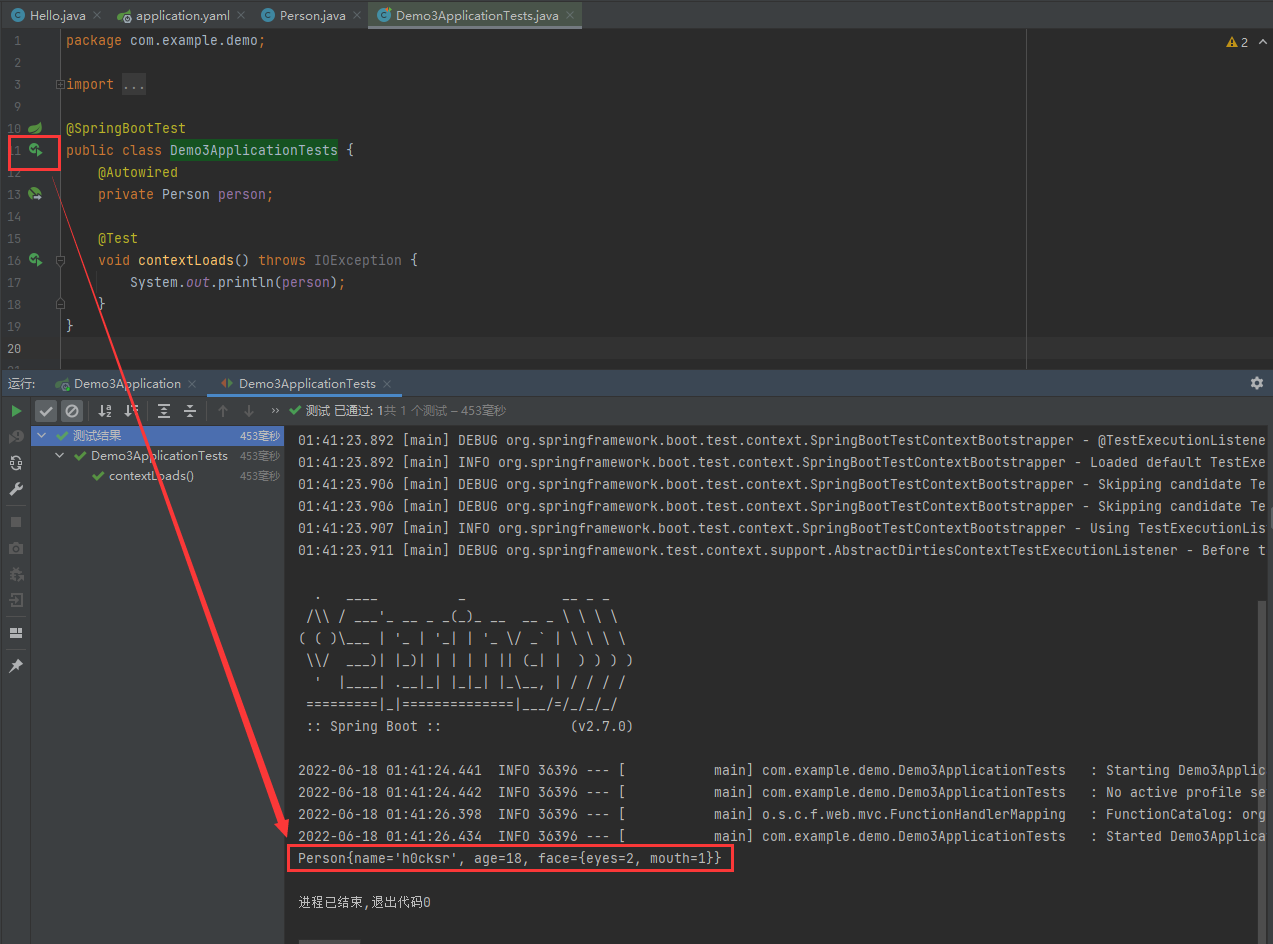The width and height of the screenshot is (1273, 944).
Task: Click the green Rerun tests play button
Action: point(16,411)
